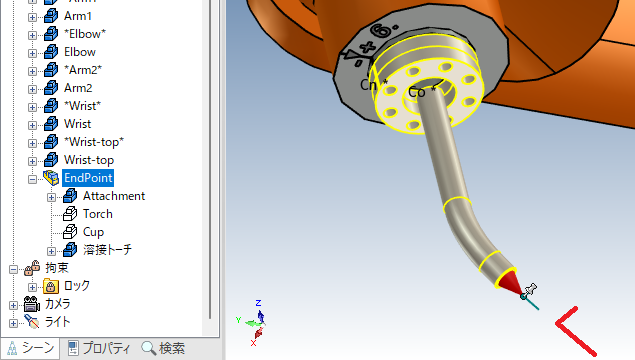Viewport: 635px width, 360px height.
Task: Click the Wrist-top part icon
Action: click(51, 160)
